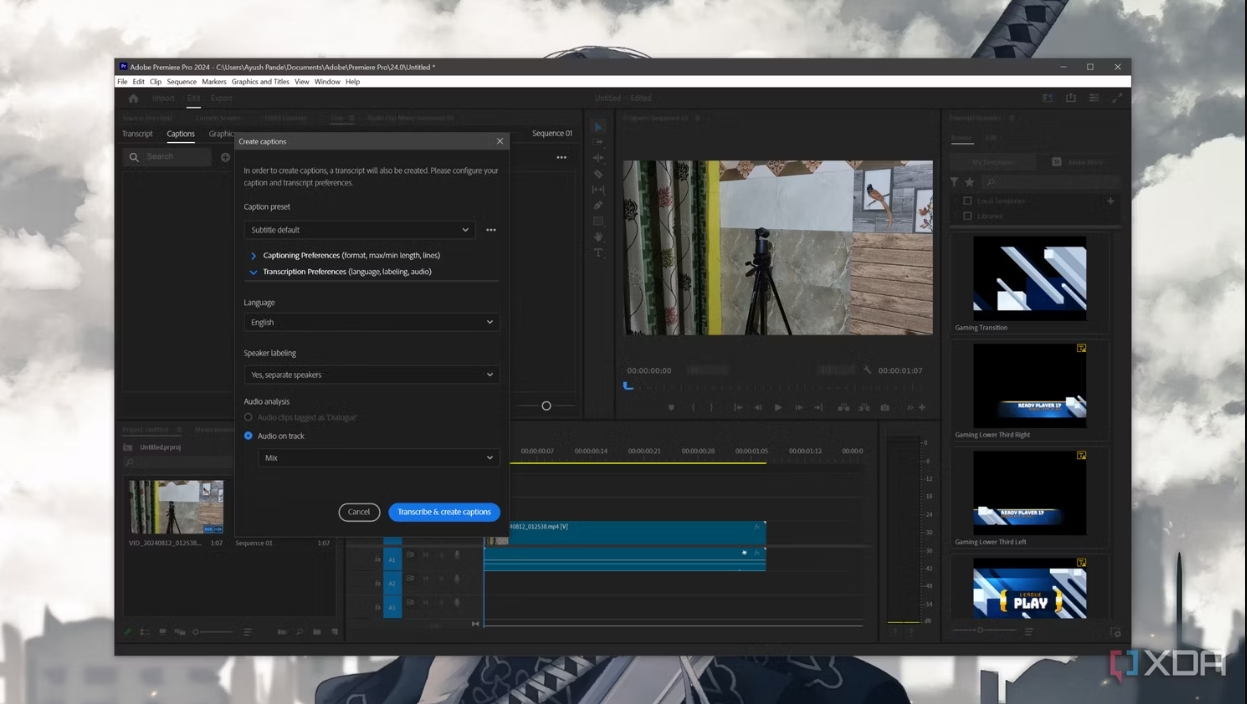Open the Mix audio track dropdown
1247x704 pixels.
point(378,458)
